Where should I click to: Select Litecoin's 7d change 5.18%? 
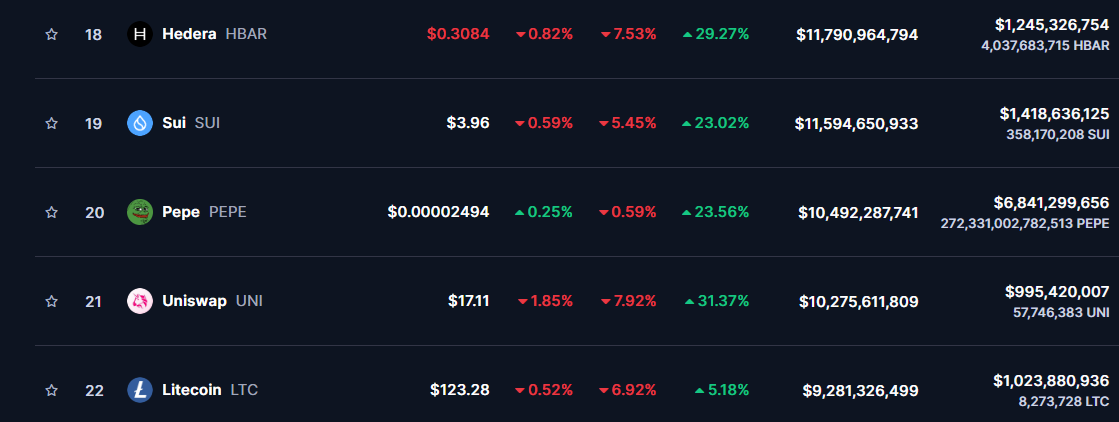(x=722, y=390)
